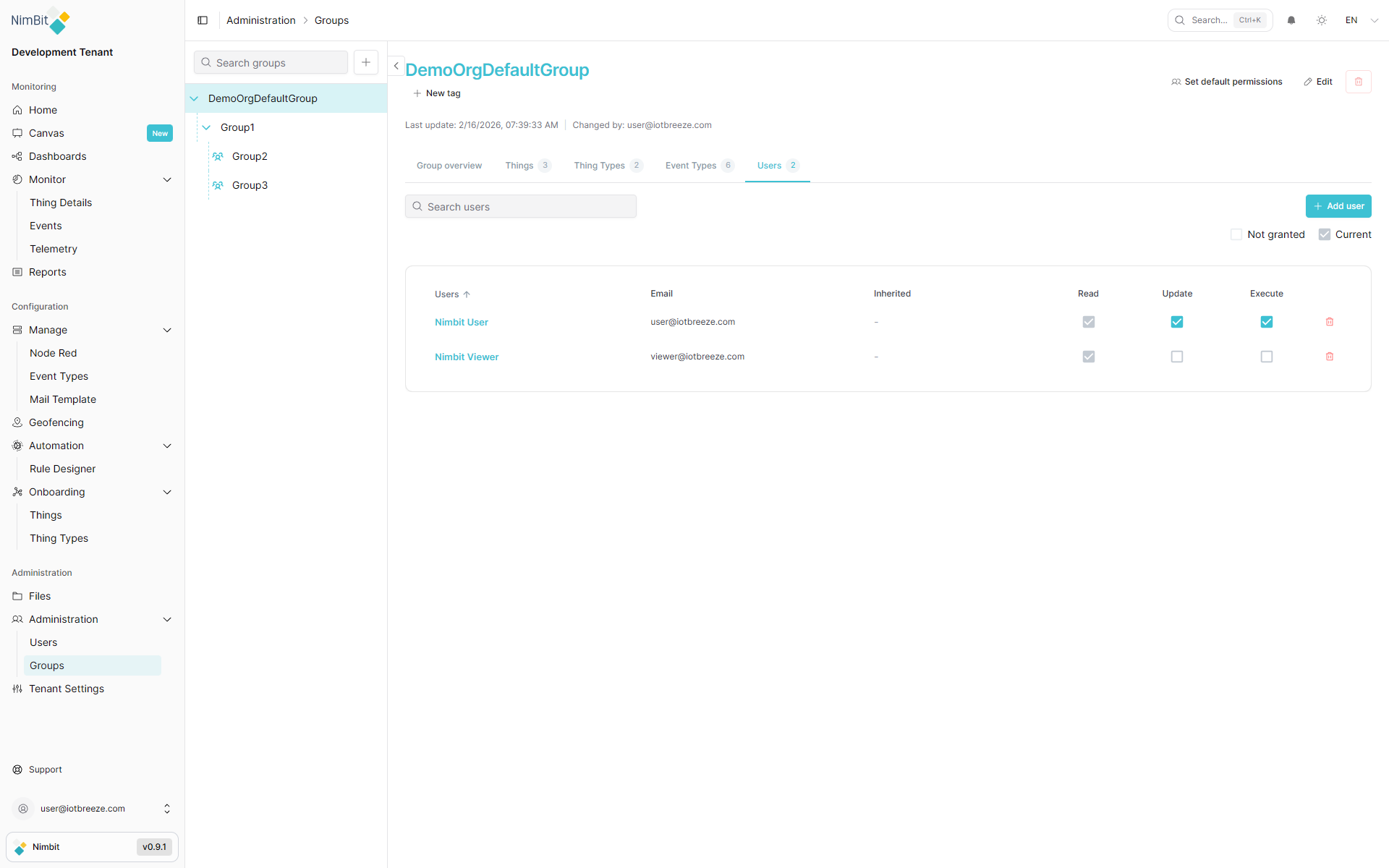Uncheck Update permission for Nimbit User

1177,322
